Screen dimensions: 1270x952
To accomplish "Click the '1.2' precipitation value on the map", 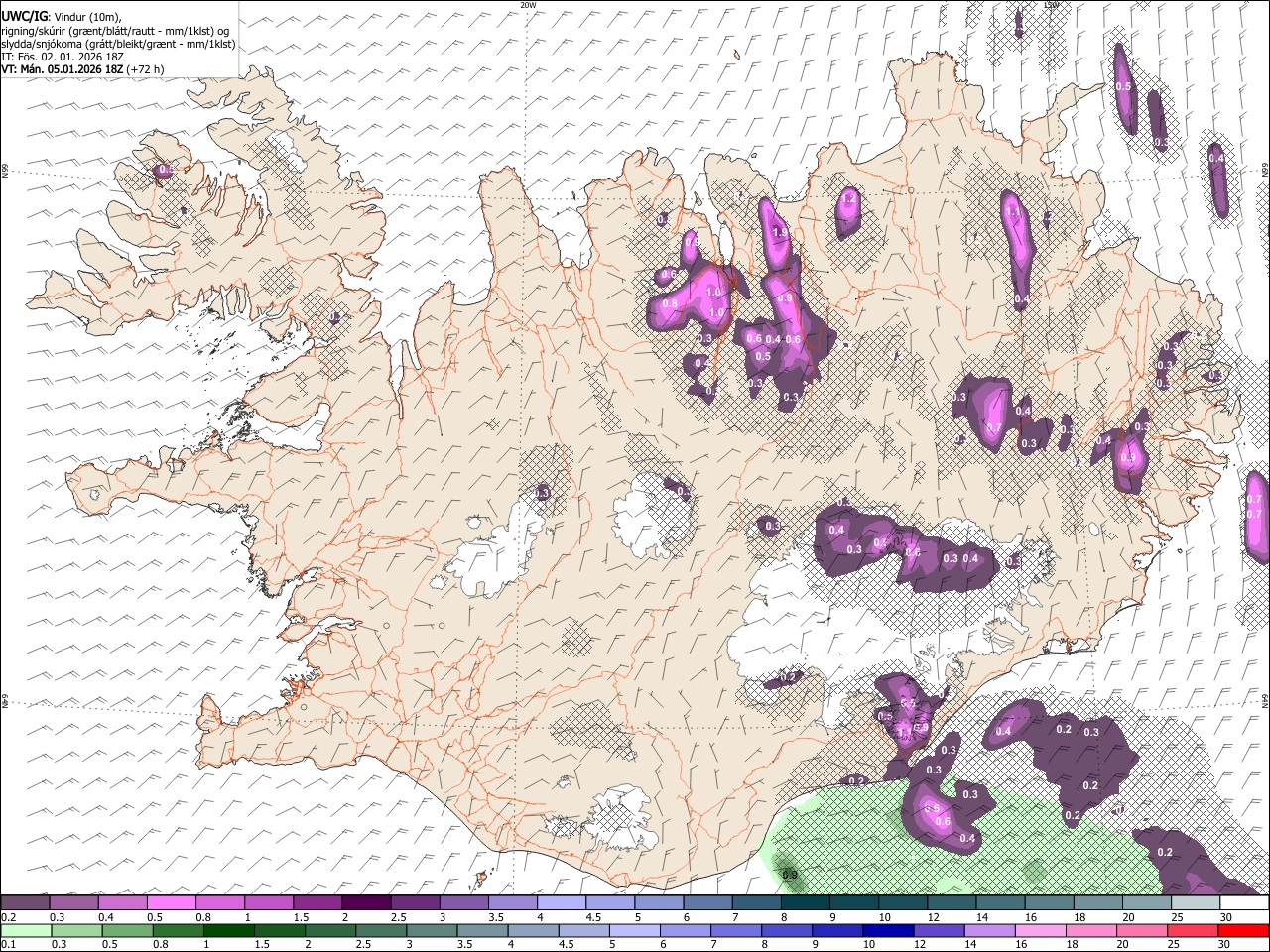I will click(x=848, y=199).
